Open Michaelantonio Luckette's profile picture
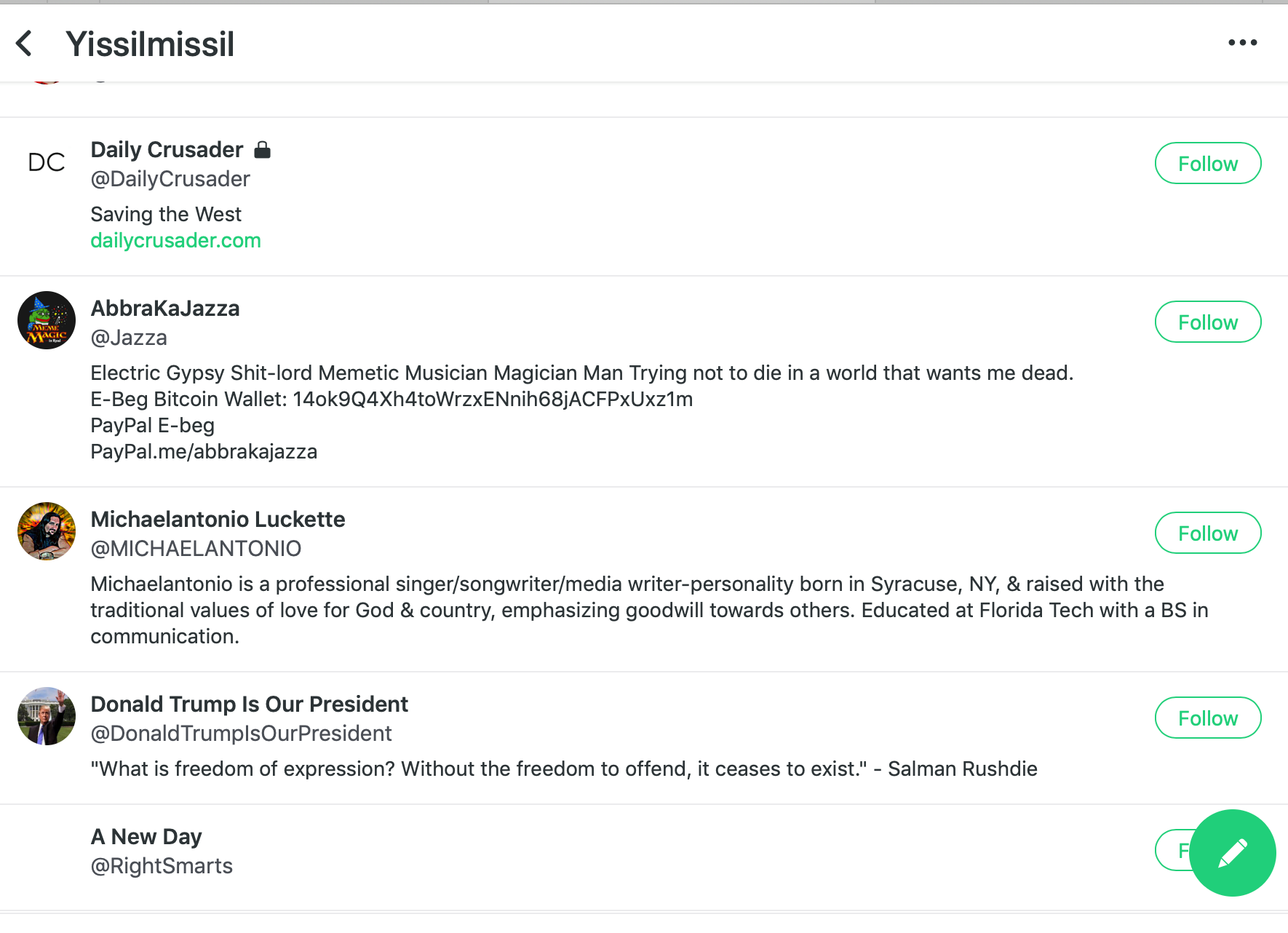Screen dimensions: 1288x933 click(x=47, y=531)
